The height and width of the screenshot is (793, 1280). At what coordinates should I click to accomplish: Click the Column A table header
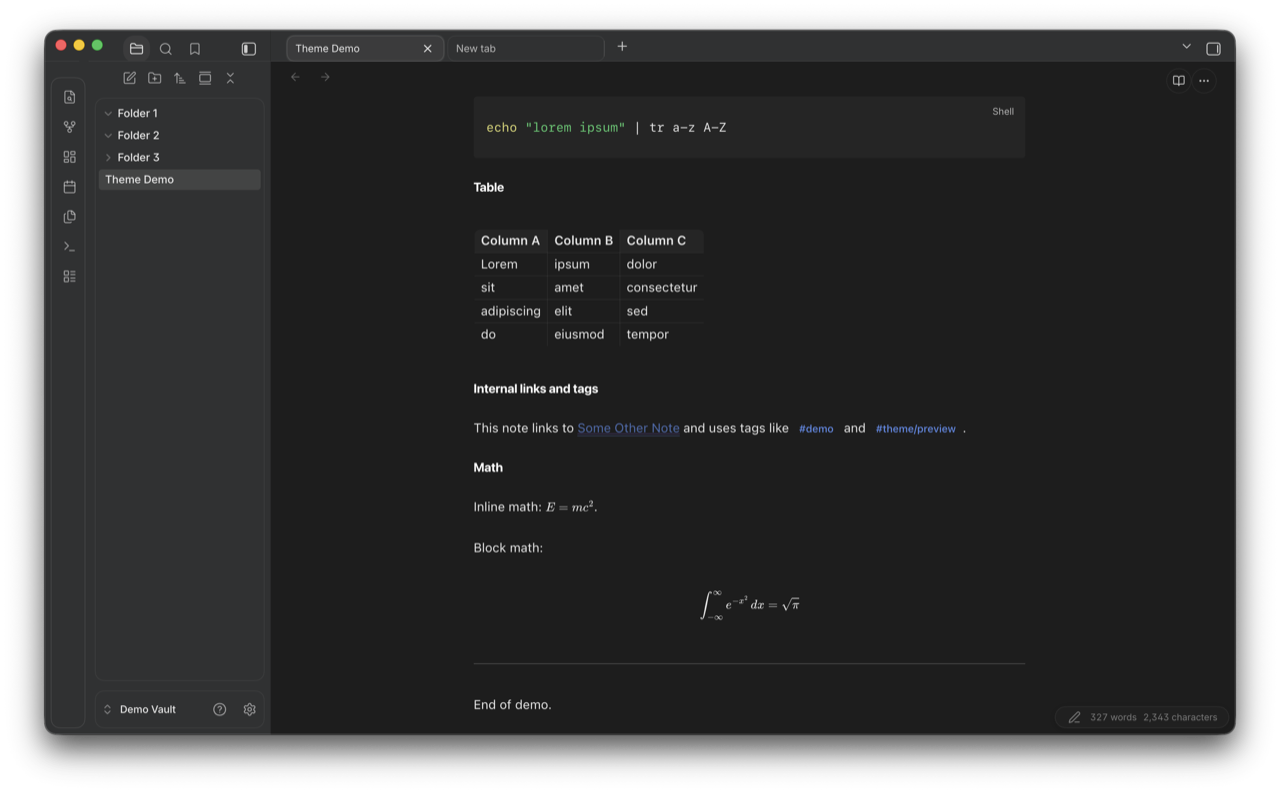click(x=510, y=241)
